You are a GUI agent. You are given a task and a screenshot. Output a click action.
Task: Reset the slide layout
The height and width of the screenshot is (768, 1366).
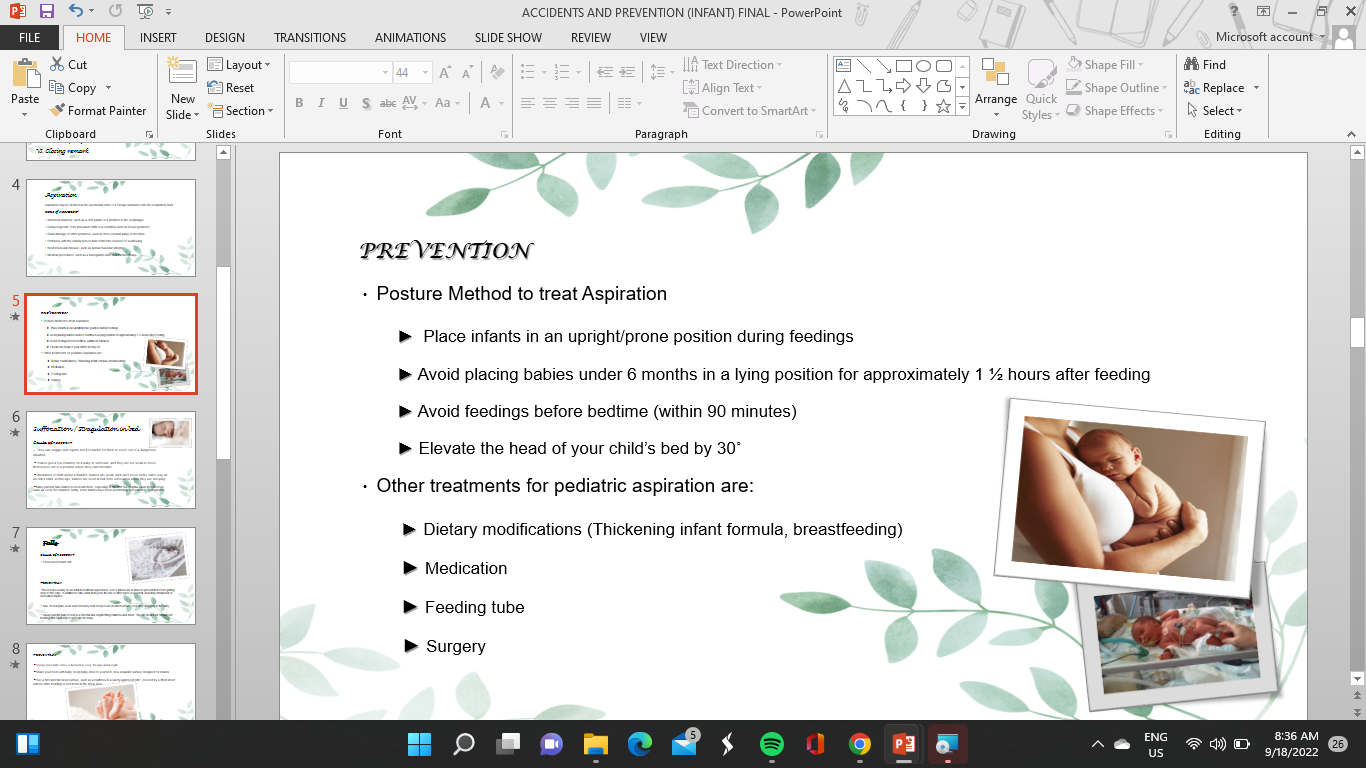coord(231,88)
